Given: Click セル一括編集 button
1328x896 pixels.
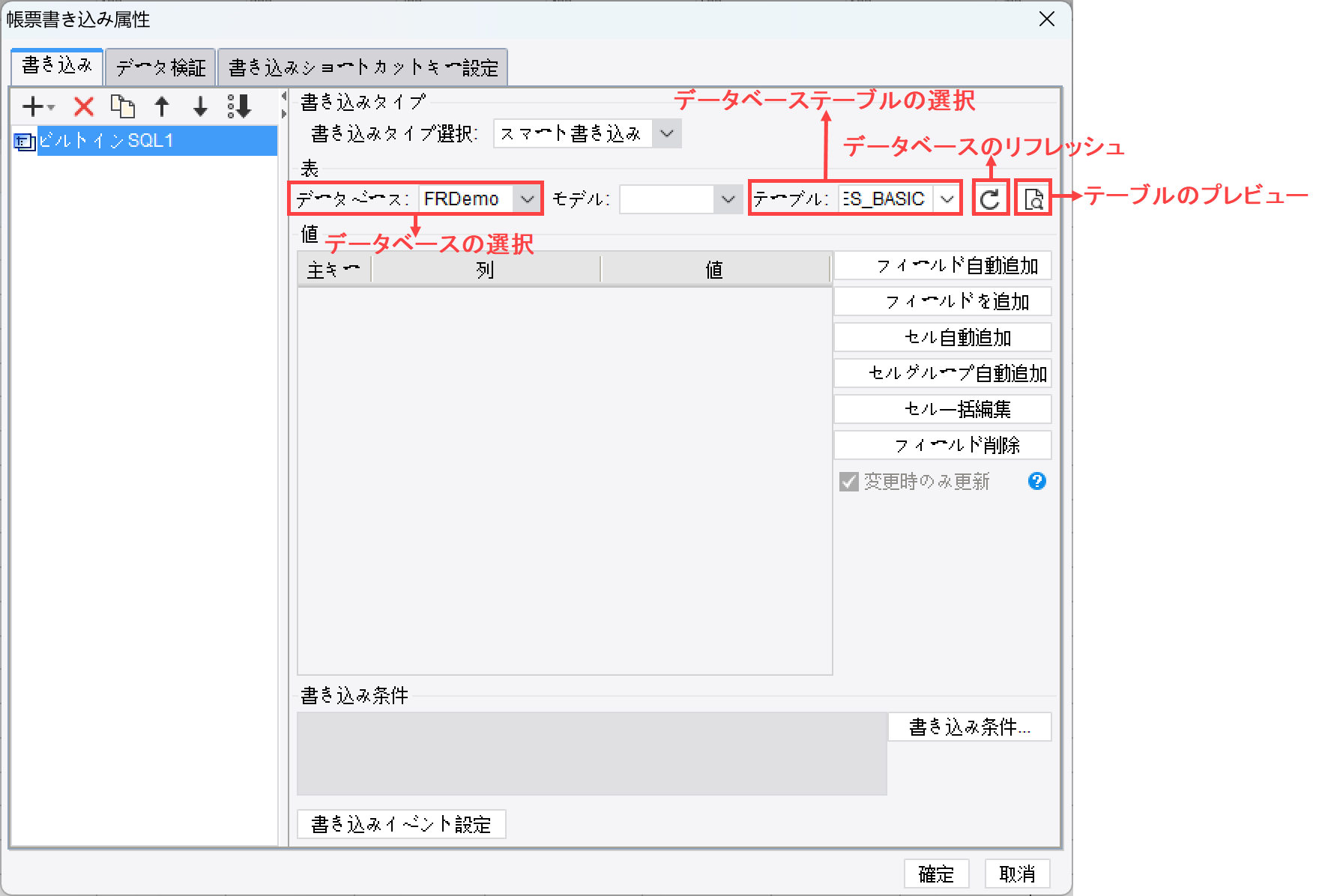Looking at the screenshot, I should pyautogui.click(x=943, y=409).
